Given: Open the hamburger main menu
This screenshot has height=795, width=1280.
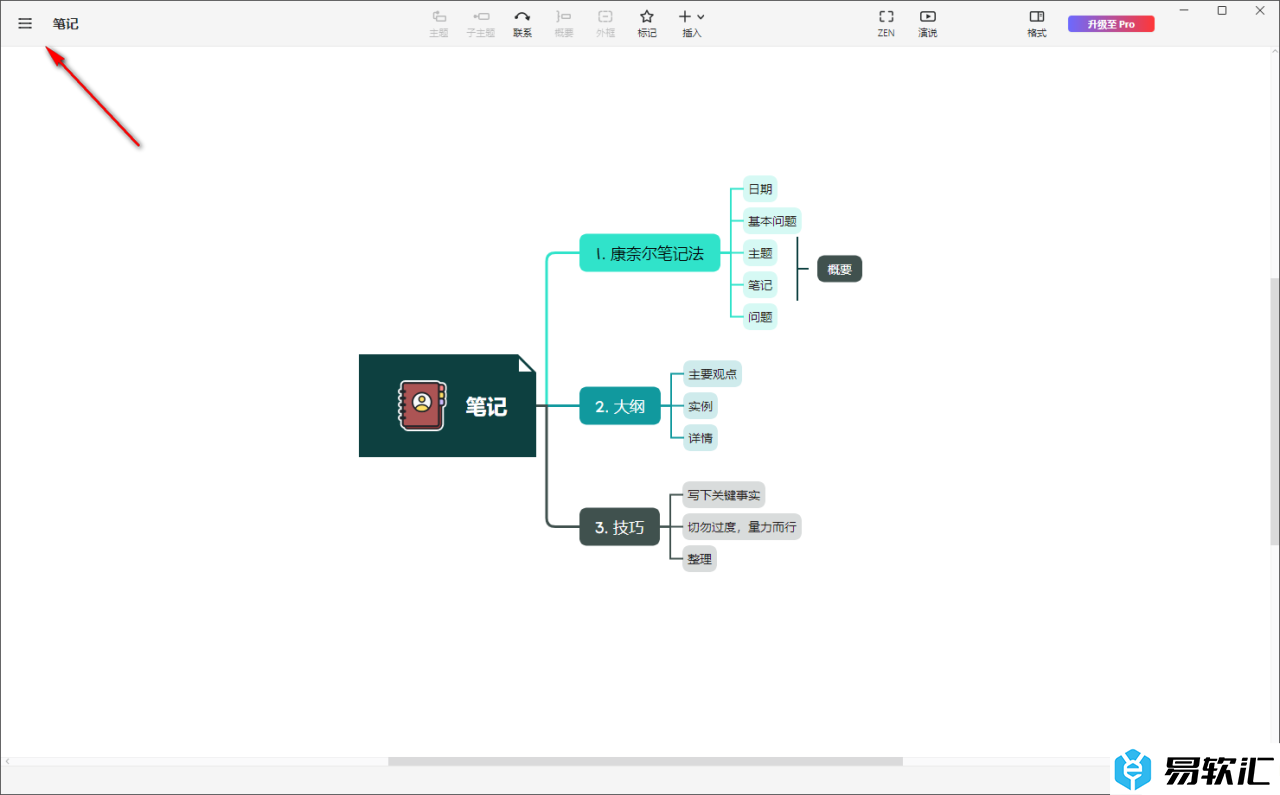Looking at the screenshot, I should pos(25,23).
